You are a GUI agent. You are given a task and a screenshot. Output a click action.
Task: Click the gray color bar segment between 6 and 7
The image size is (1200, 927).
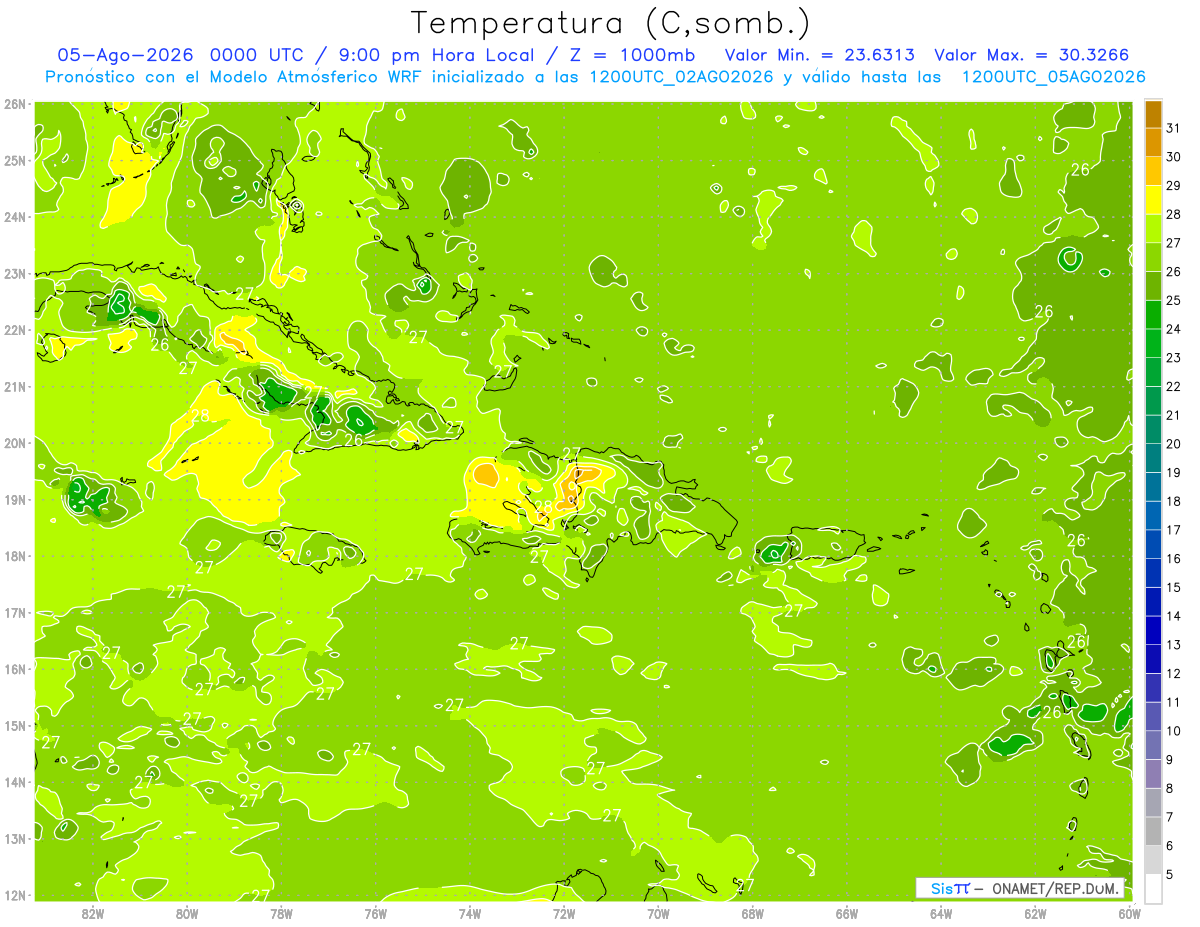tap(1153, 831)
